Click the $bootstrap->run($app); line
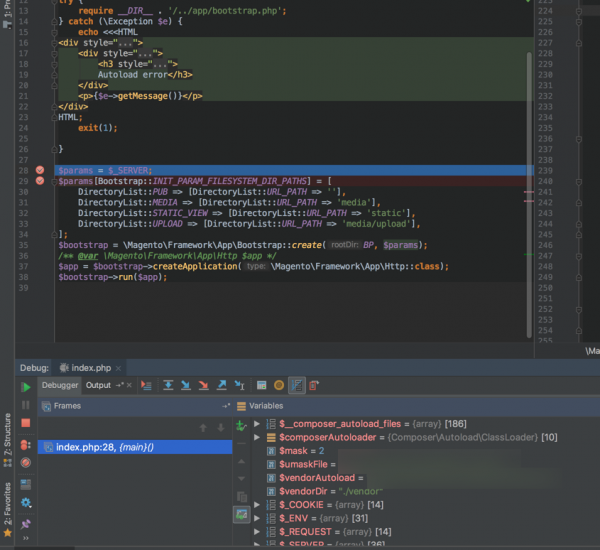The width and height of the screenshot is (600, 550). [112, 277]
